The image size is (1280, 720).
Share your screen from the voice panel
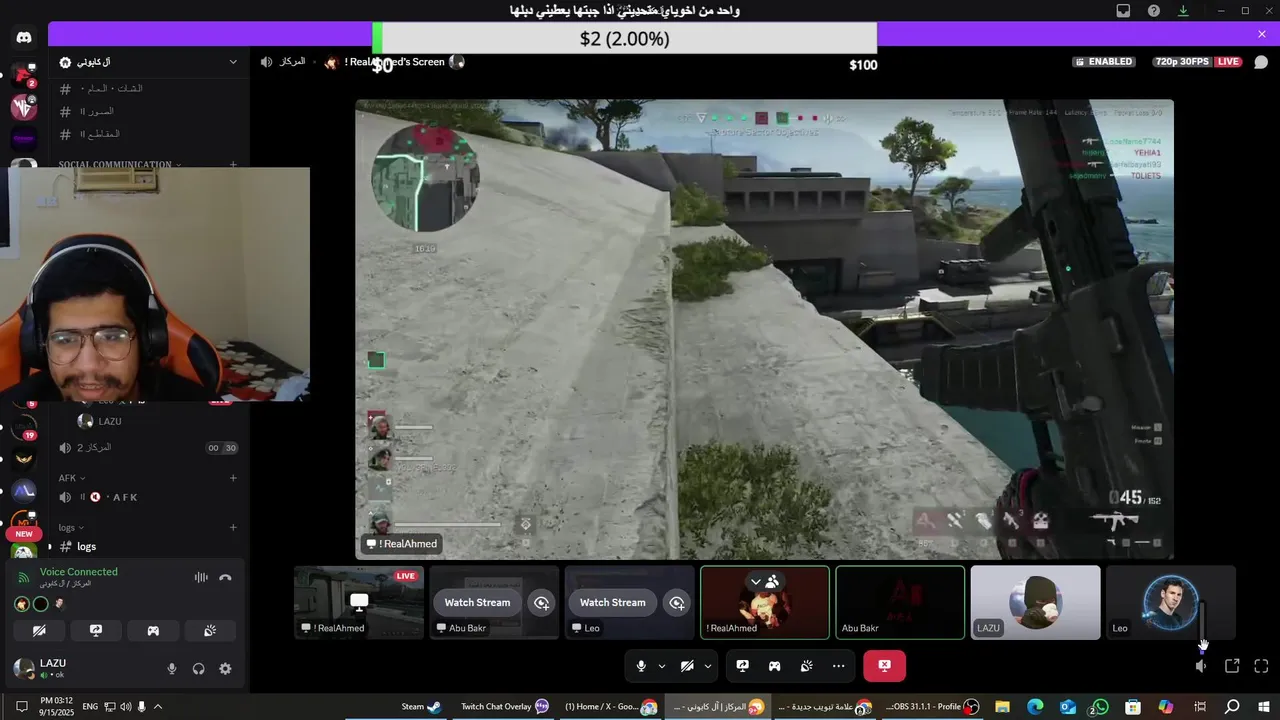coord(96,631)
